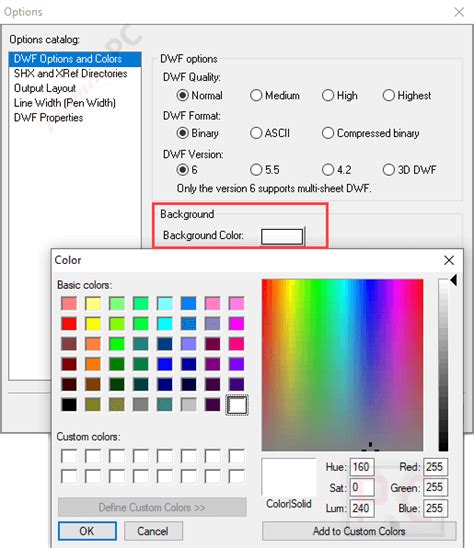Open Output Layout catalog entry
The width and height of the screenshot is (474, 548).
click(x=75, y=88)
